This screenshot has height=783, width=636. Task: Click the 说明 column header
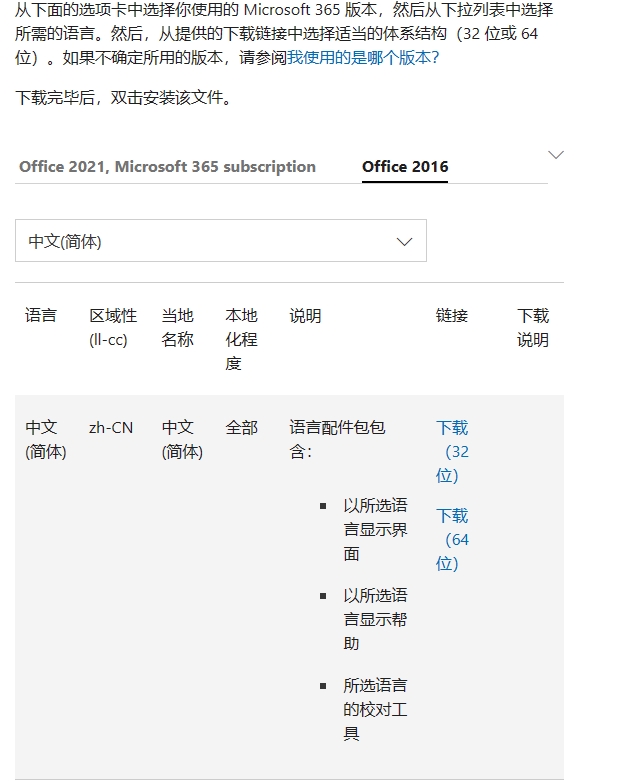tap(305, 316)
